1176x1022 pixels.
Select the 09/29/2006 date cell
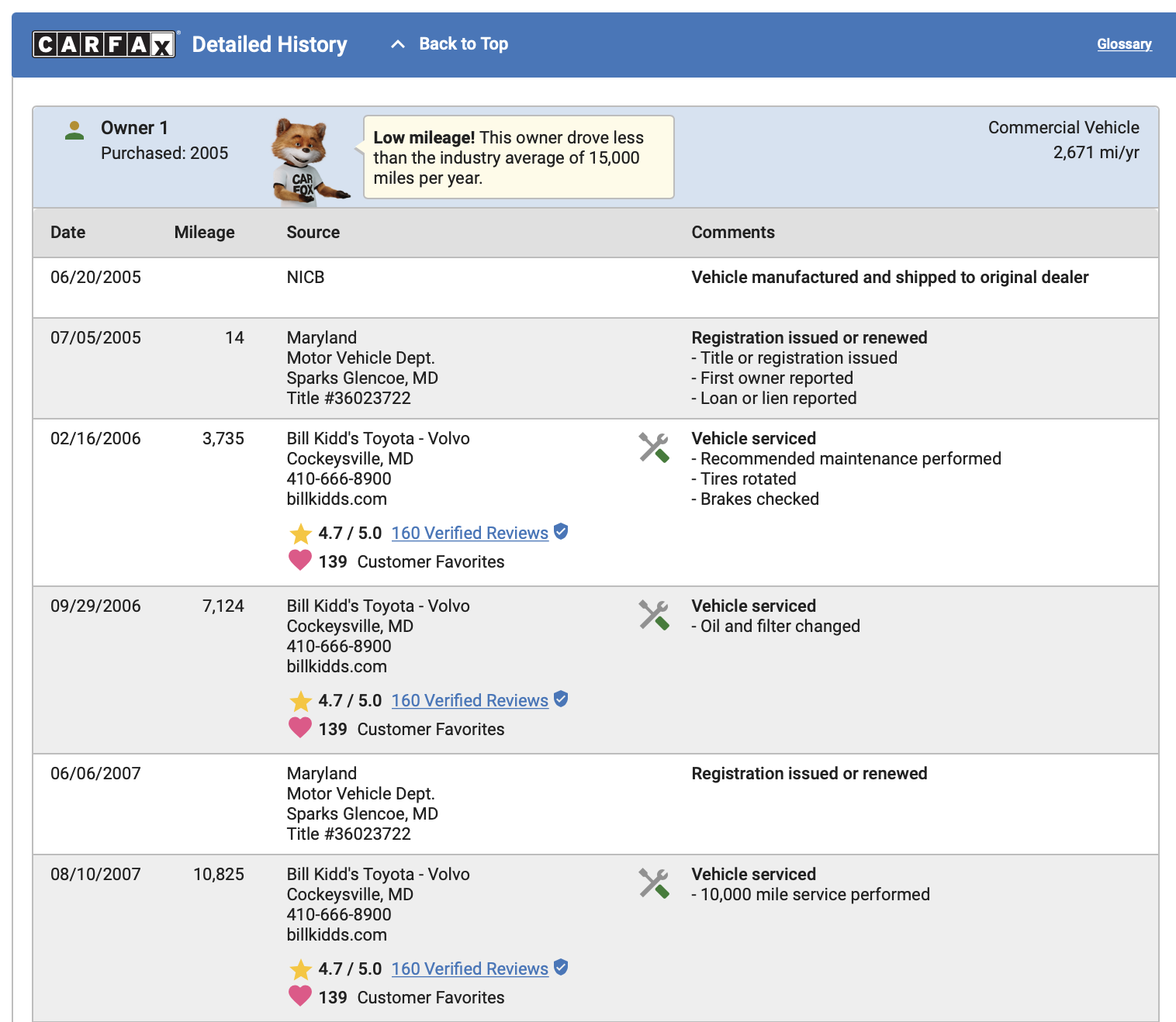point(96,606)
